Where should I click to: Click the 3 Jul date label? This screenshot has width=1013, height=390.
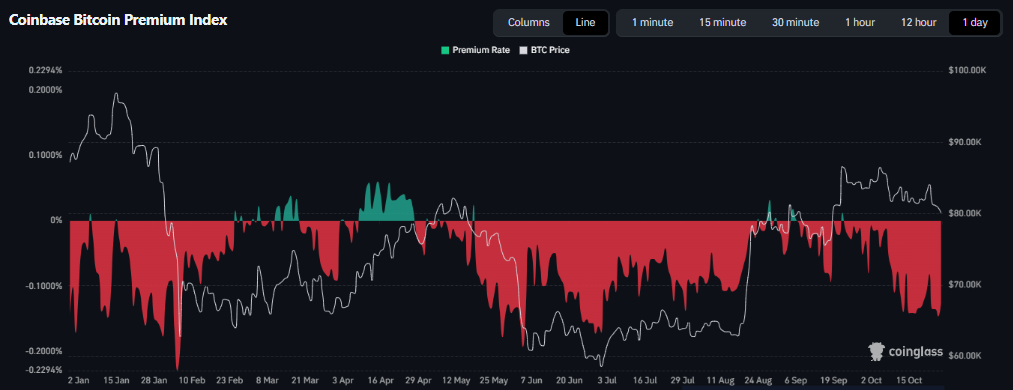[607, 381]
